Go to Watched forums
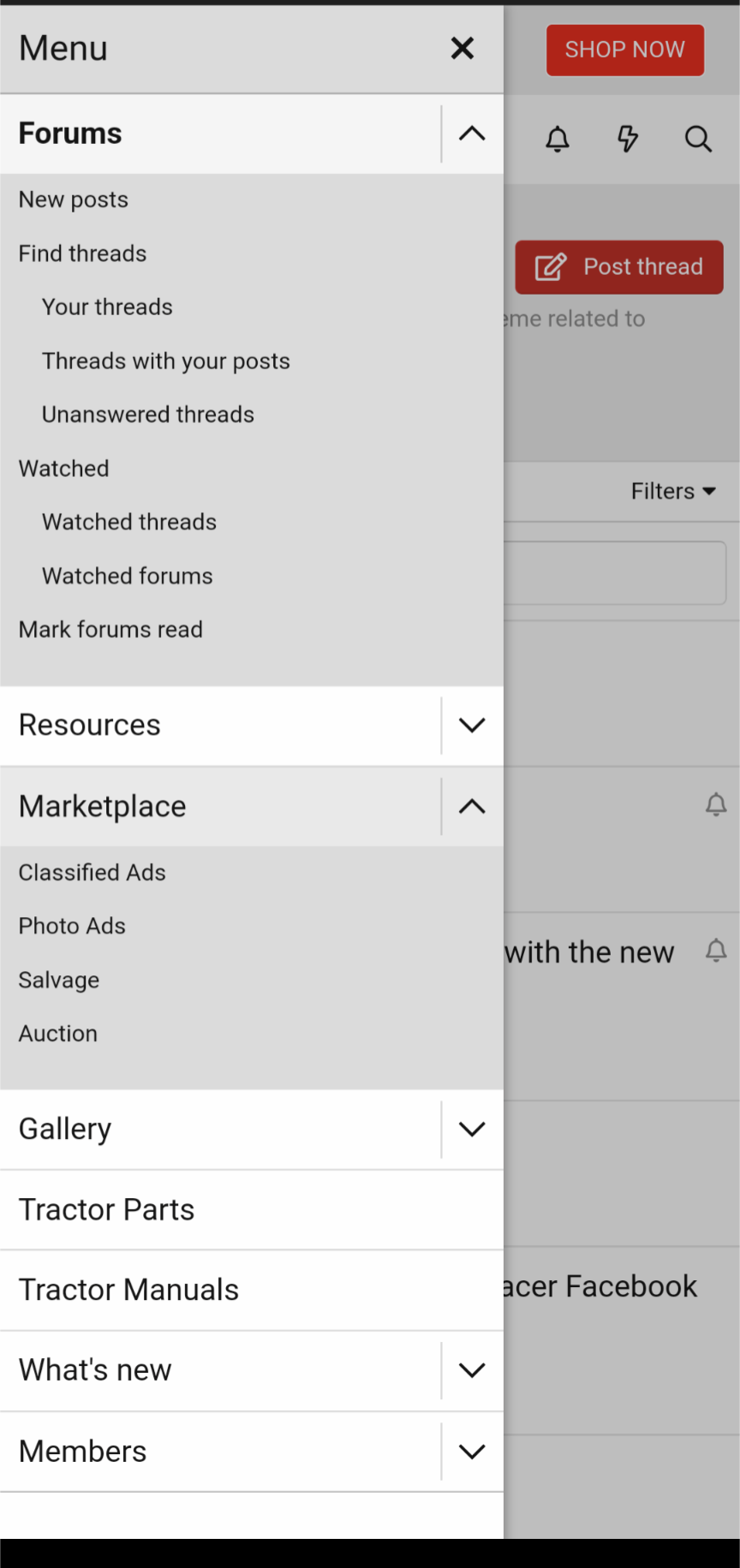 [x=128, y=576]
